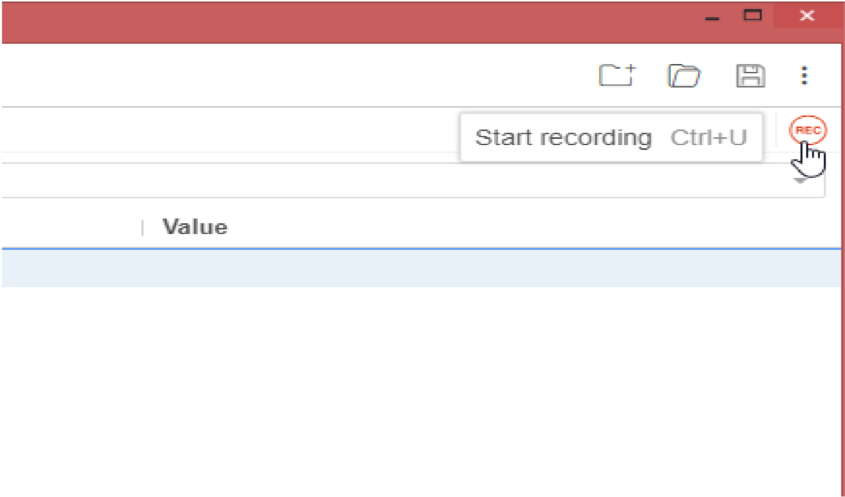Click the Ctrl+U shortcut label in tooltip

709,137
